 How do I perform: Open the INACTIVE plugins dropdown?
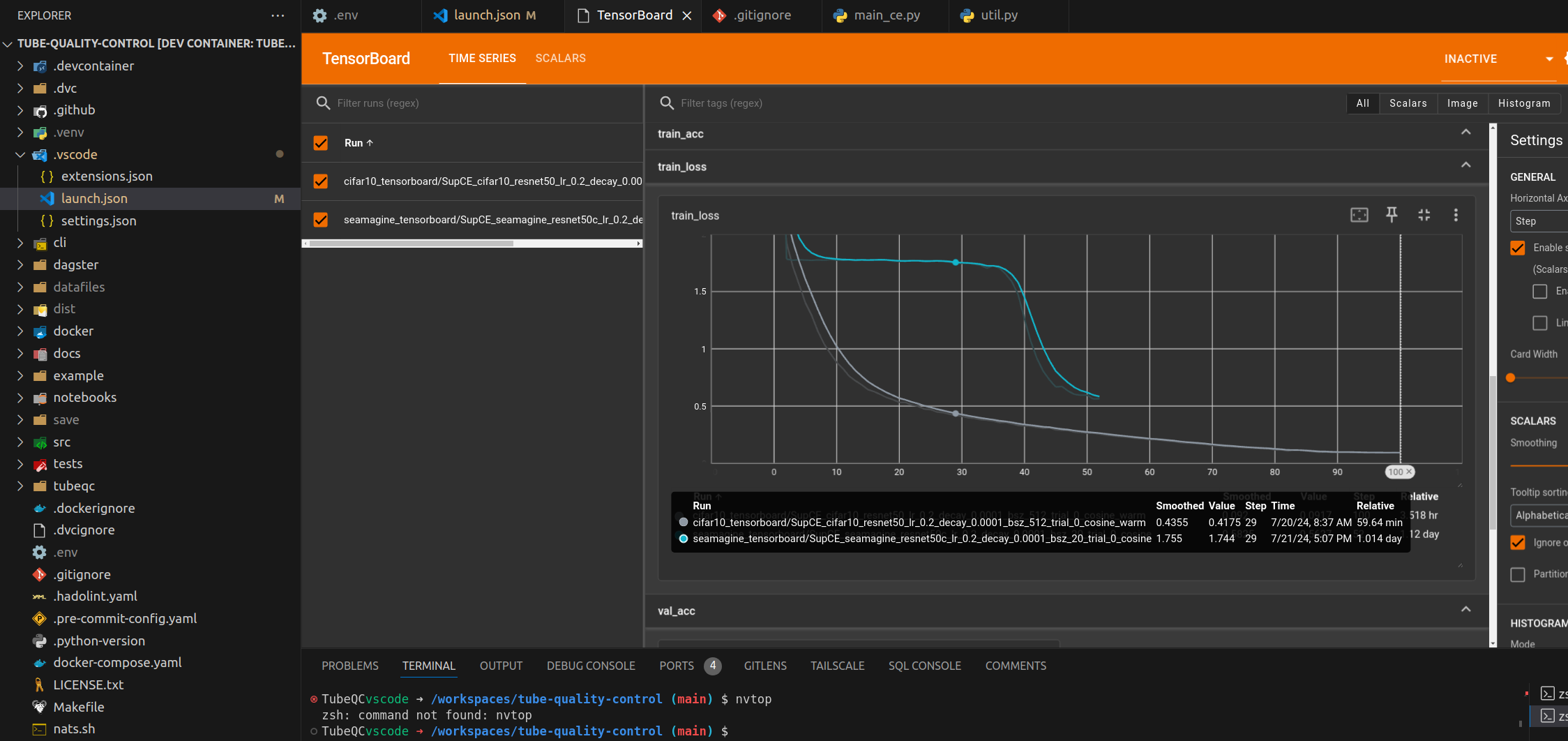click(1549, 59)
